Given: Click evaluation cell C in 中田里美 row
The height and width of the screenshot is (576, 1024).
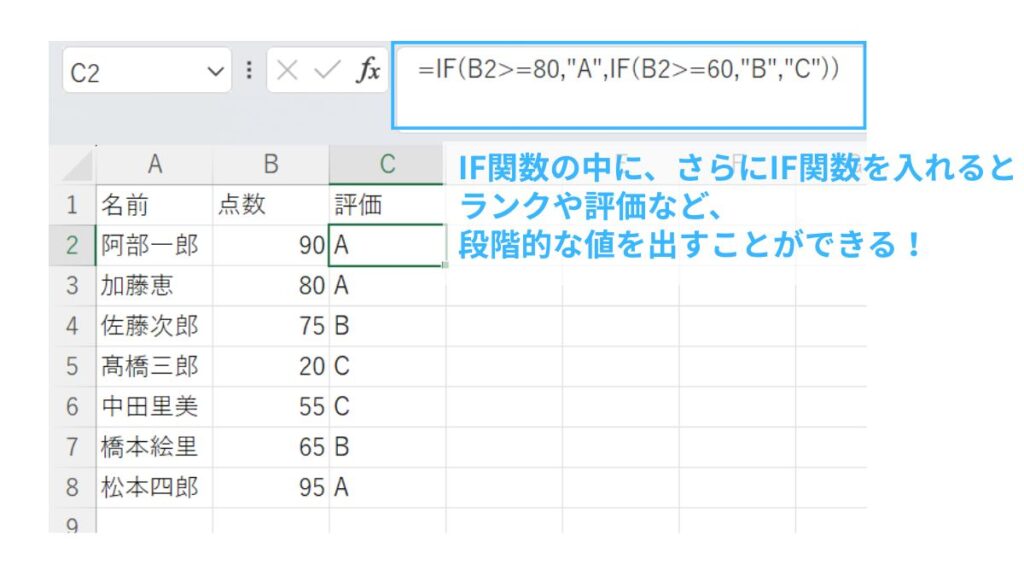Looking at the screenshot, I should (387, 407).
